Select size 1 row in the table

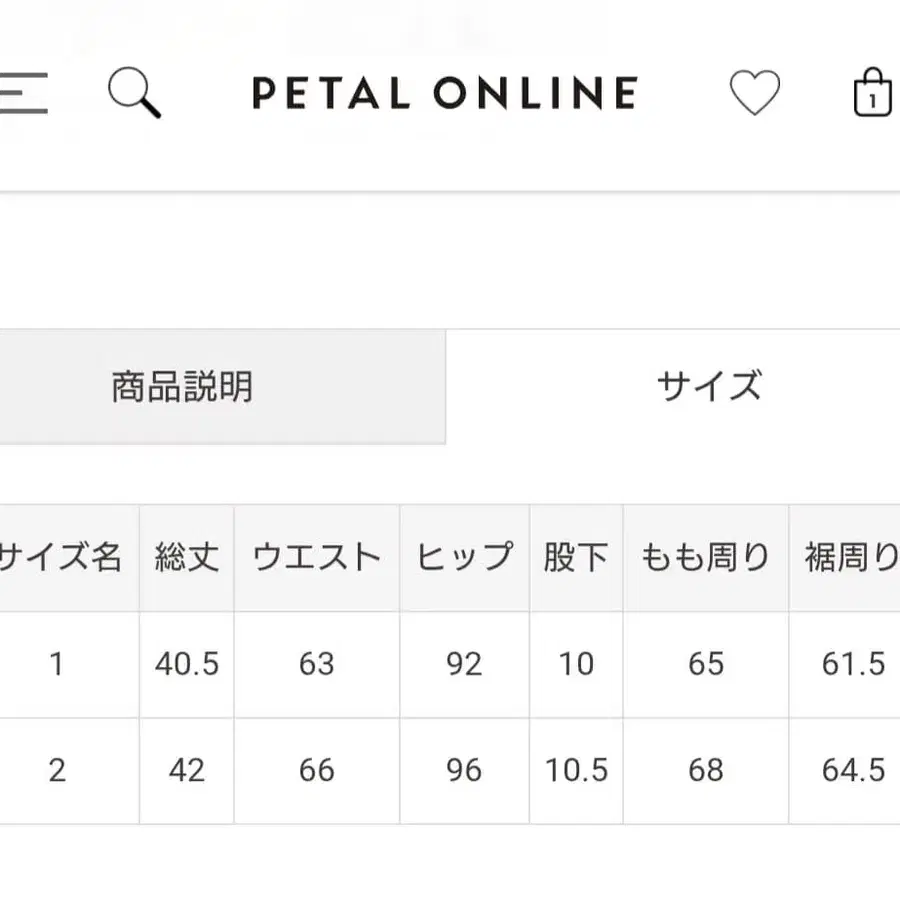[x=58, y=664]
